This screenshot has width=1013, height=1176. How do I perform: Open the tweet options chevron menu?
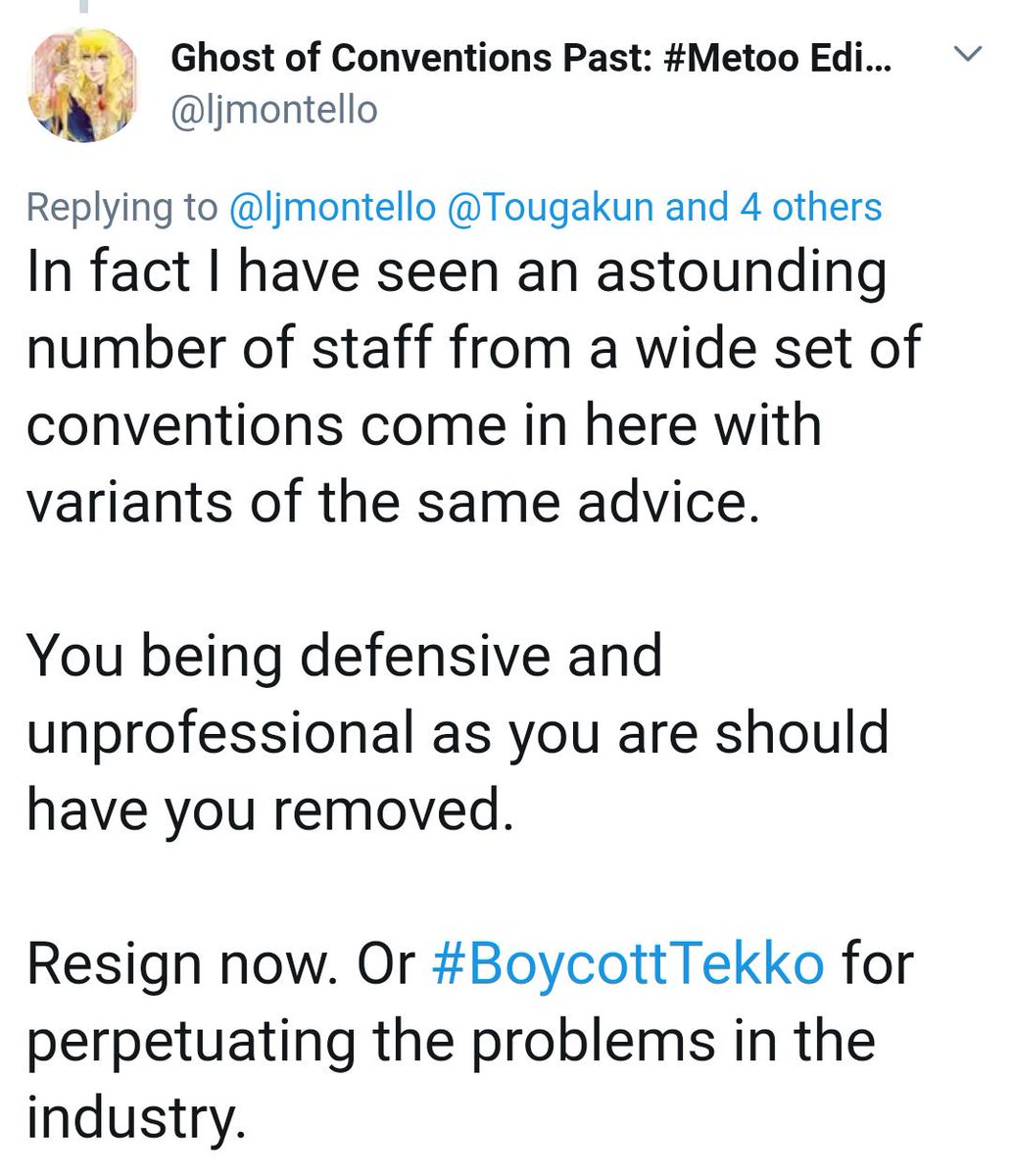point(967,56)
